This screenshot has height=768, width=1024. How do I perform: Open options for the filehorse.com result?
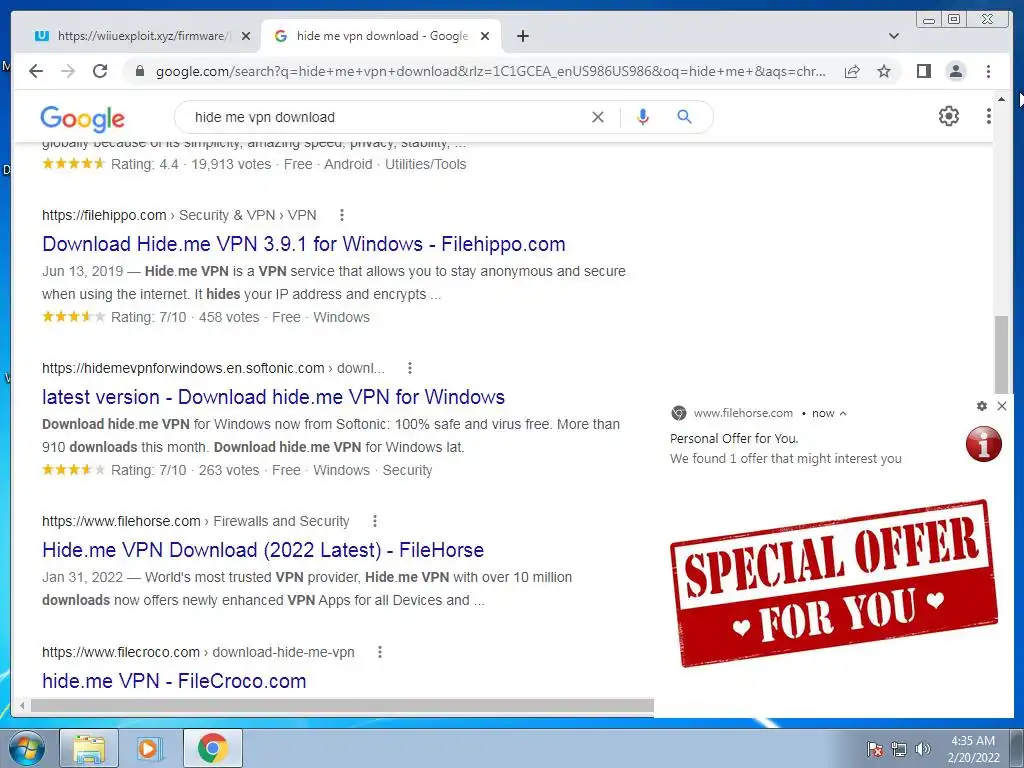click(x=374, y=521)
